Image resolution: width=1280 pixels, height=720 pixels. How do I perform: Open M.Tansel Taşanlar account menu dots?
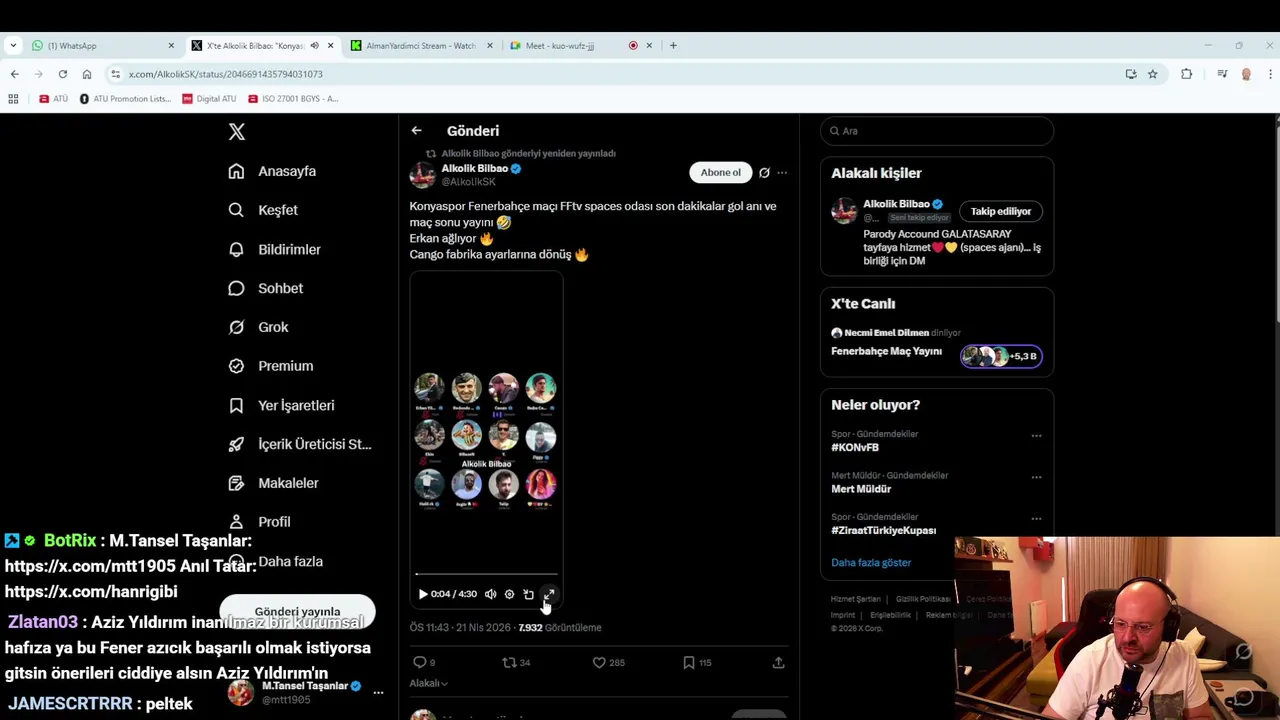pos(378,692)
